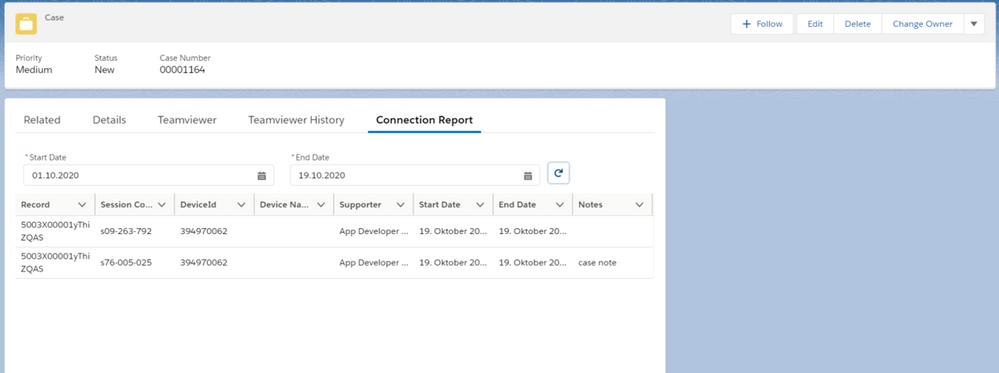Image resolution: width=999 pixels, height=373 pixels.
Task: Expand End Date column header menu
Action: 559,205
